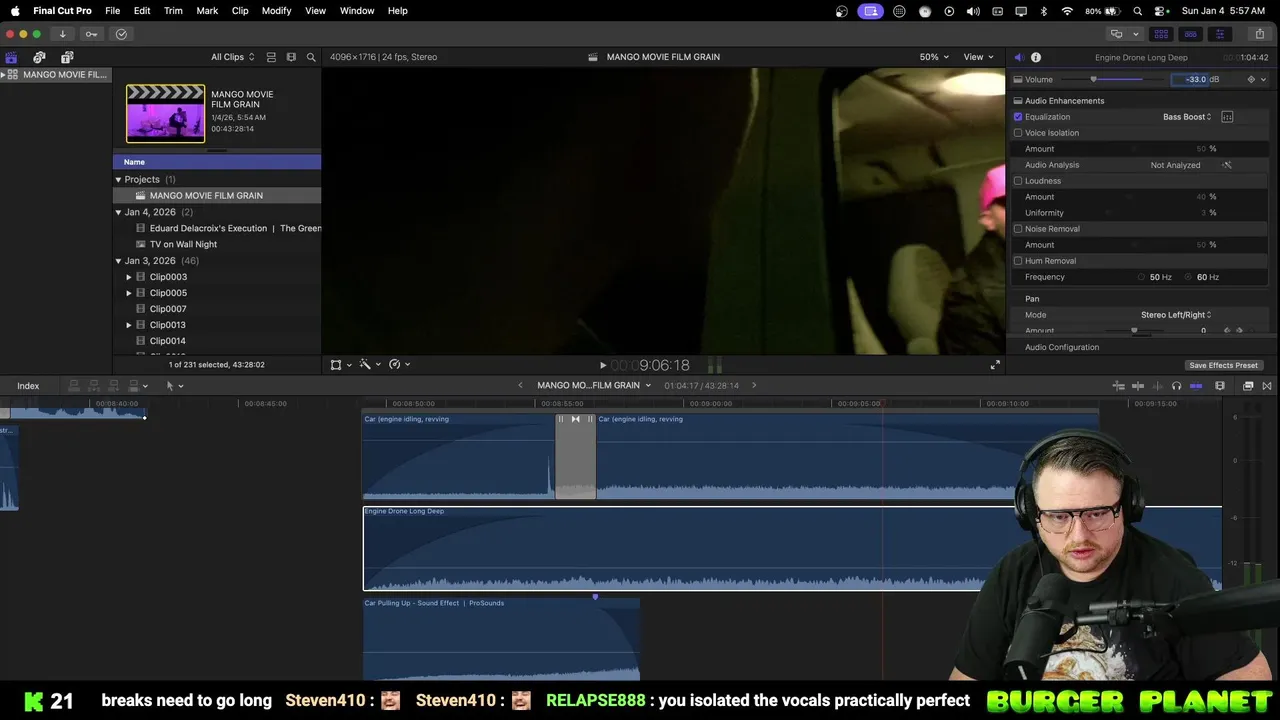
Task: Open Stereo Left/Right pan mode dropdown
Action: pos(1176,315)
